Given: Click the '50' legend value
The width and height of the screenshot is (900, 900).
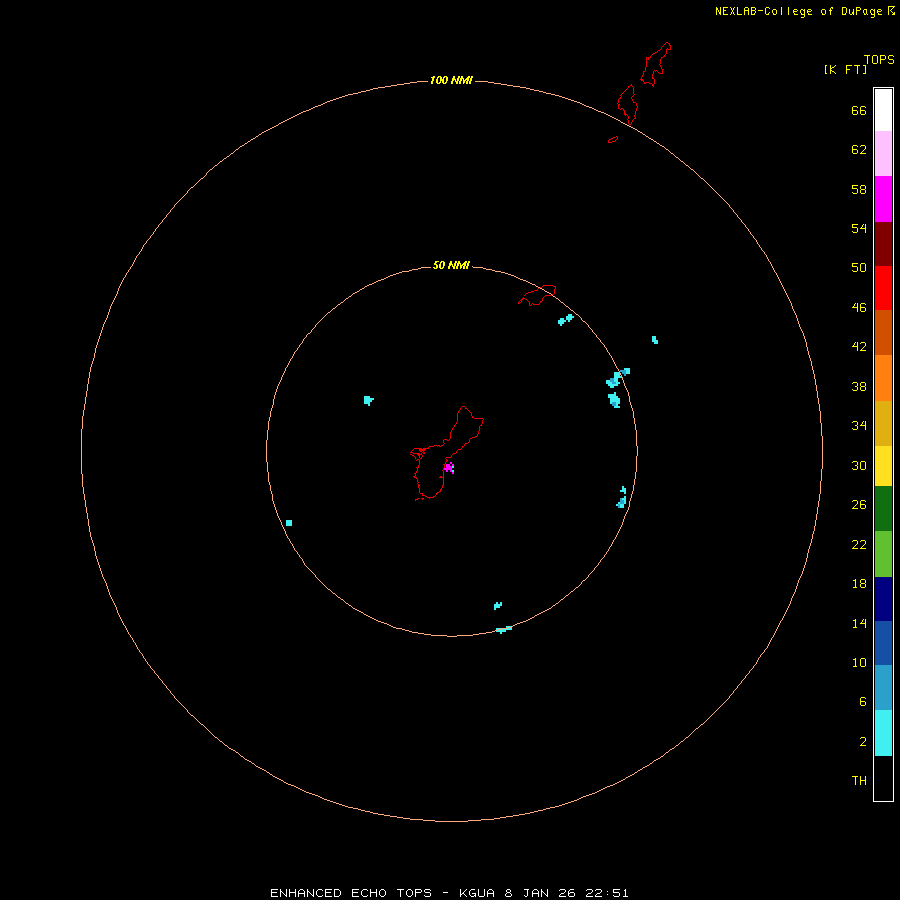Looking at the screenshot, I should (x=859, y=268).
